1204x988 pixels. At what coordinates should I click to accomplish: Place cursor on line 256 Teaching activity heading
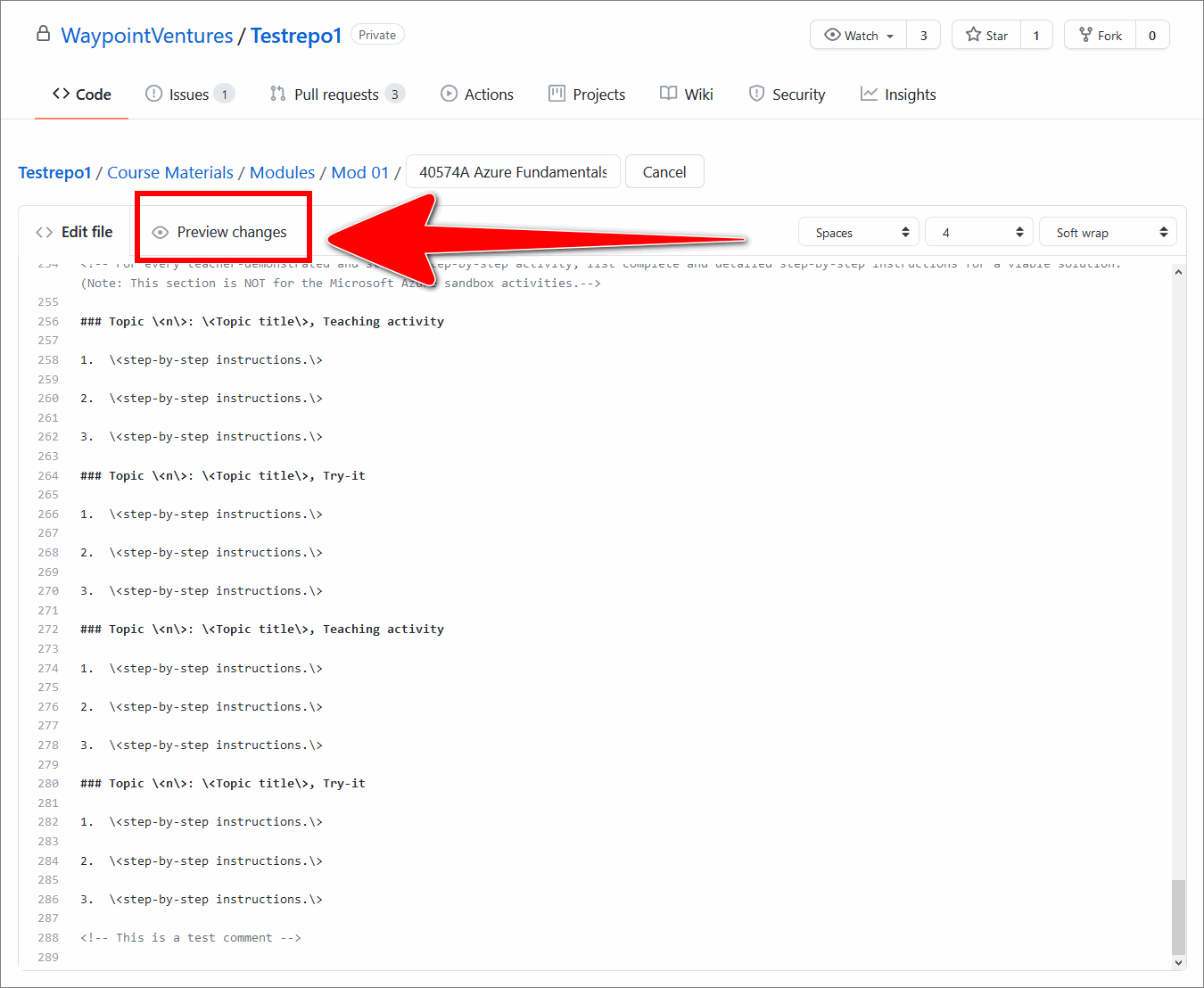coord(262,322)
